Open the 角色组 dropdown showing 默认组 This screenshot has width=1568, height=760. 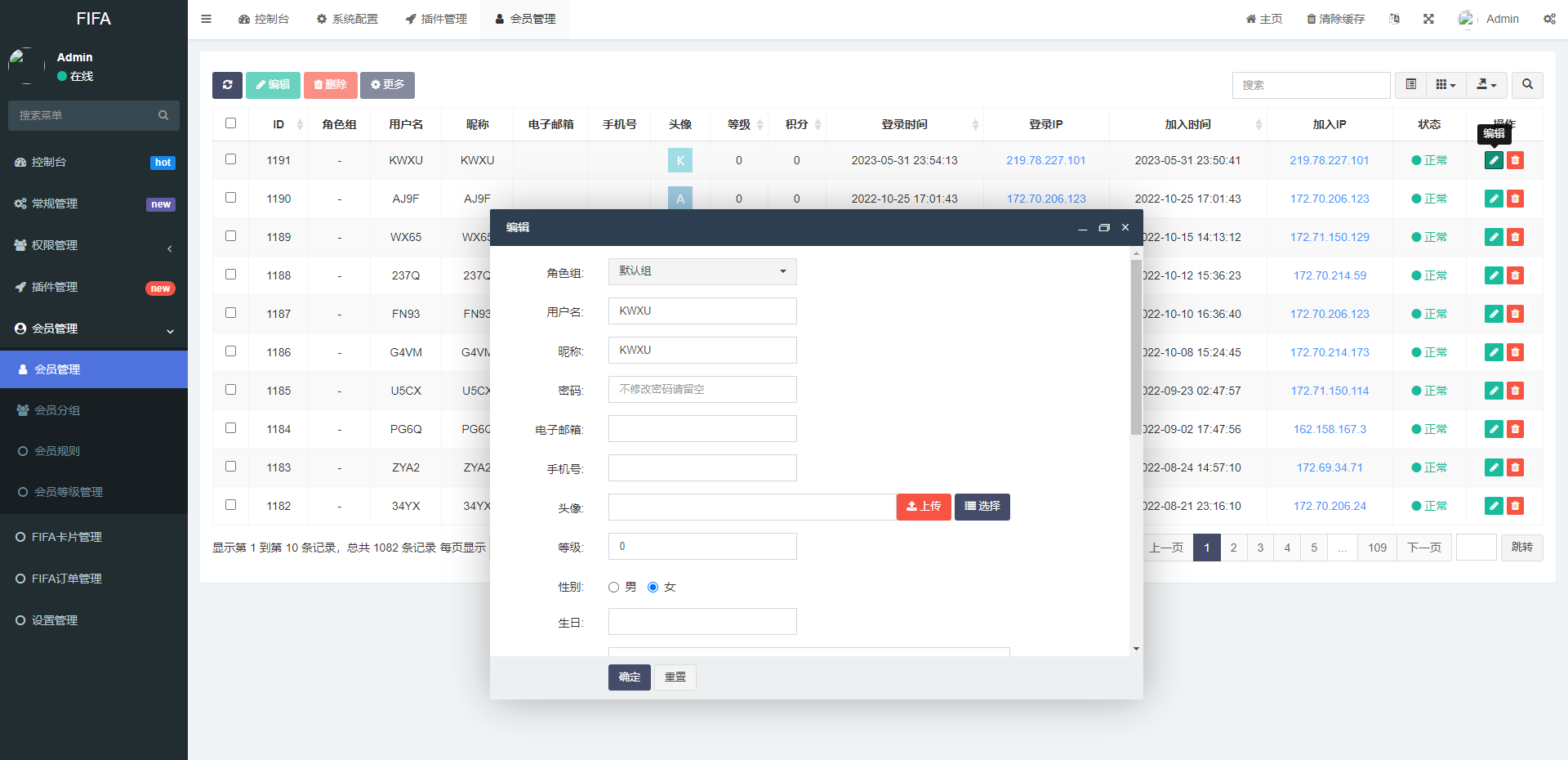coord(702,271)
